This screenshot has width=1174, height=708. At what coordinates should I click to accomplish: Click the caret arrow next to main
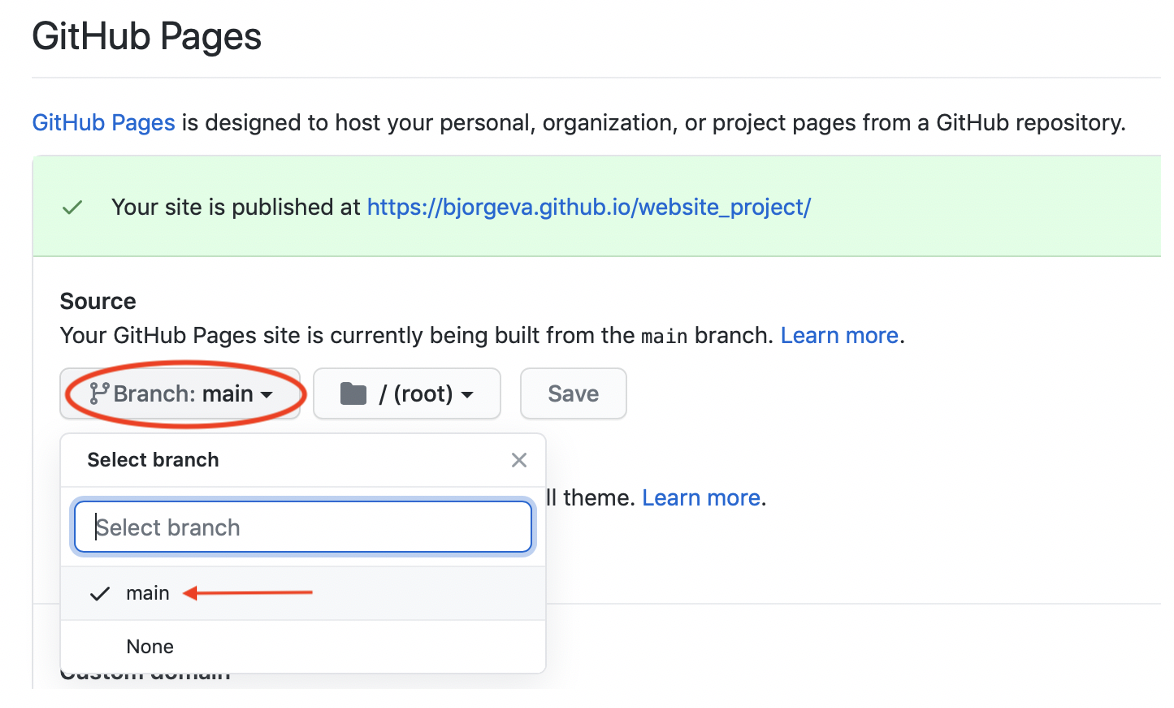[267, 395]
